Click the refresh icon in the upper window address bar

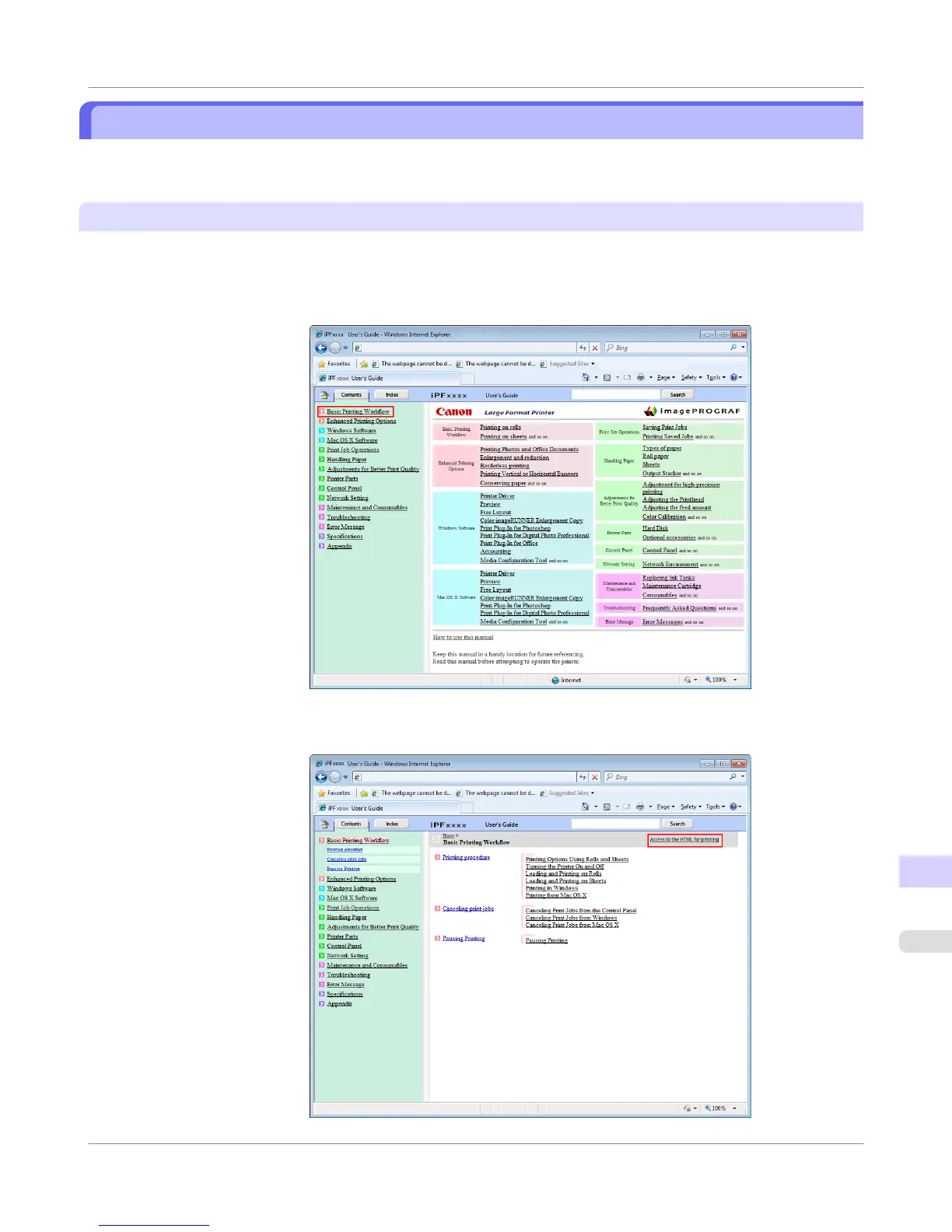click(583, 348)
